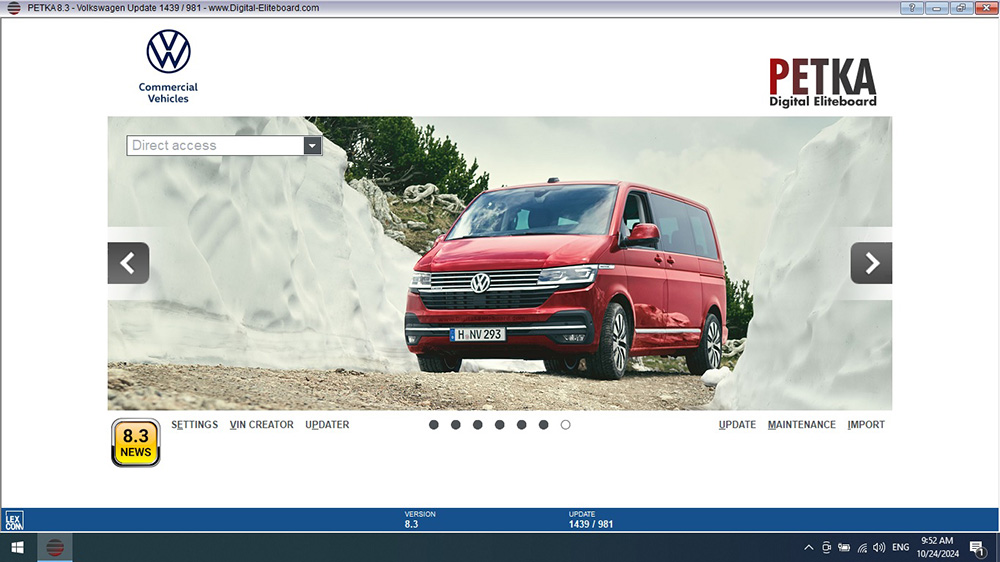Select the fourth slide indicator dot

(x=499, y=425)
